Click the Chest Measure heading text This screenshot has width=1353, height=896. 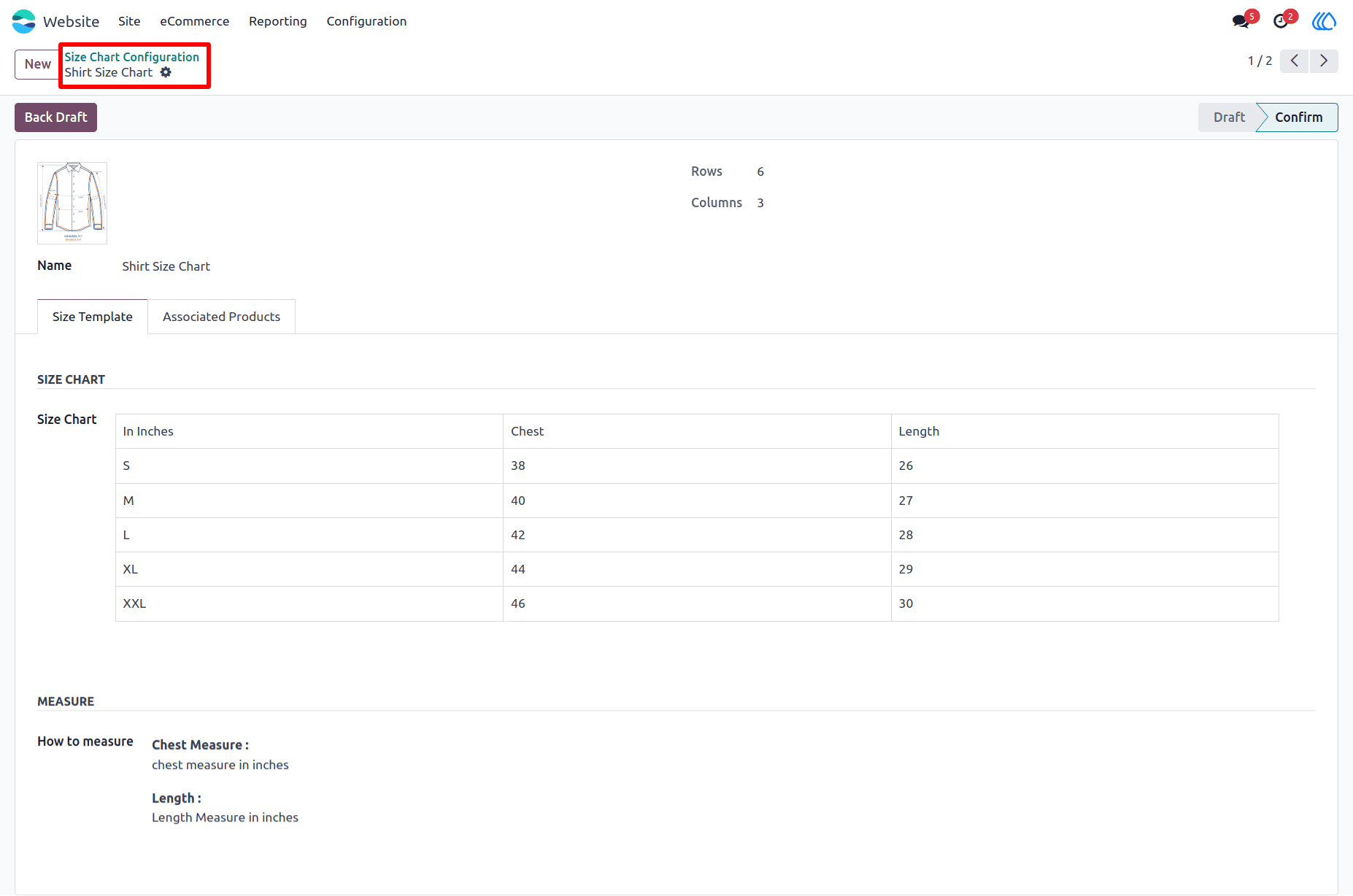pyautogui.click(x=200, y=745)
